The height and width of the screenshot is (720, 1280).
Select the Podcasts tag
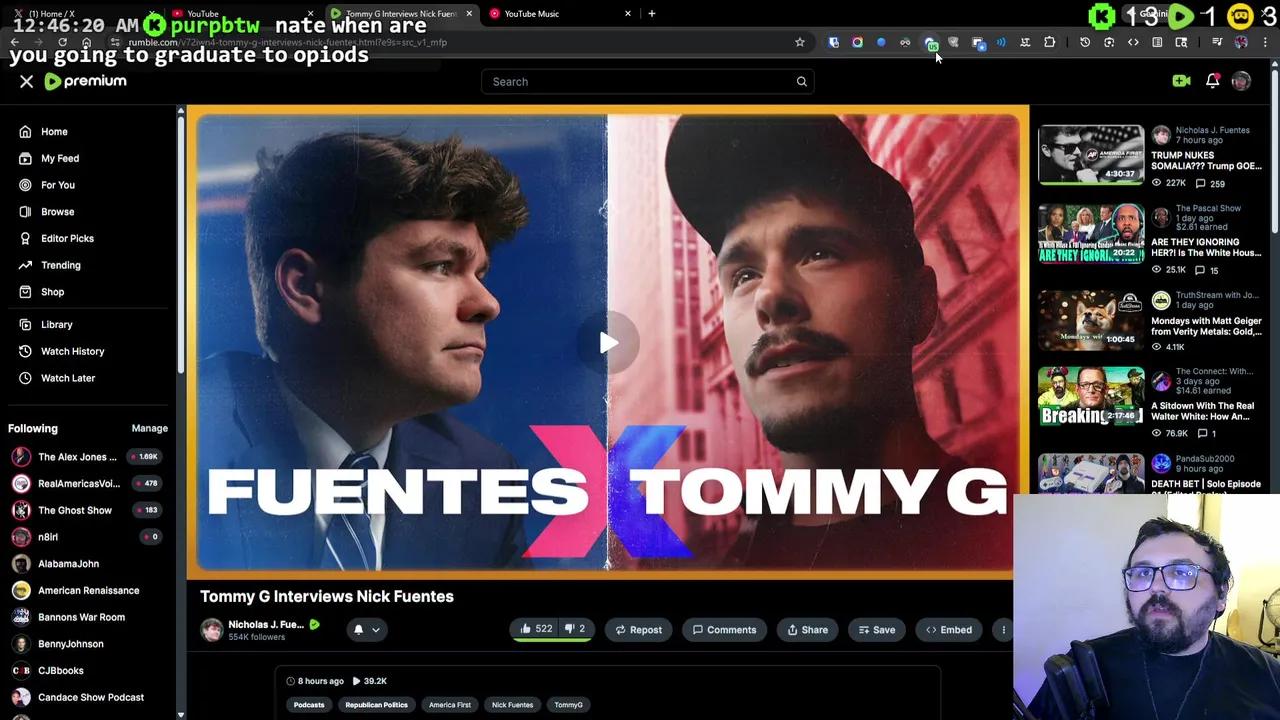click(x=309, y=705)
